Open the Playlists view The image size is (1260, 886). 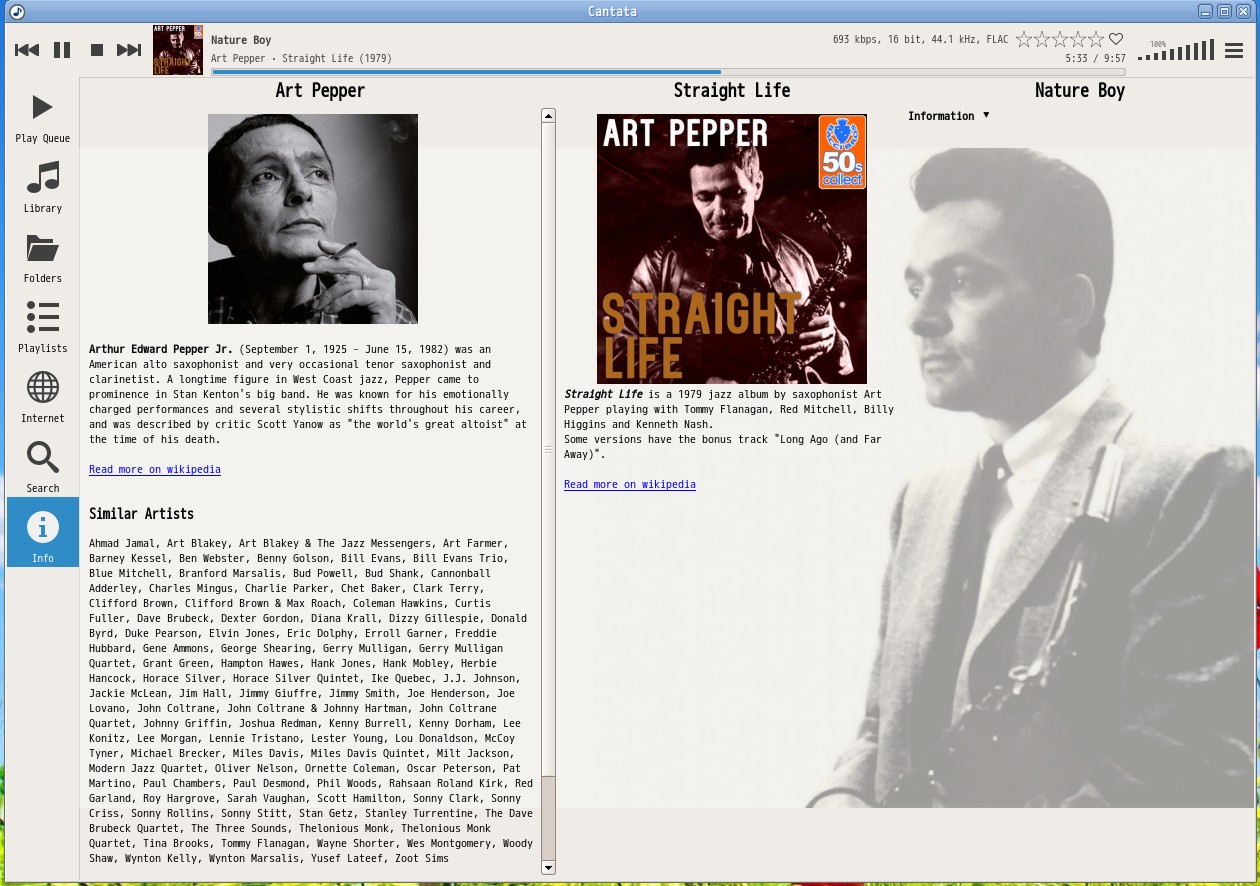pyautogui.click(x=43, y=327)
